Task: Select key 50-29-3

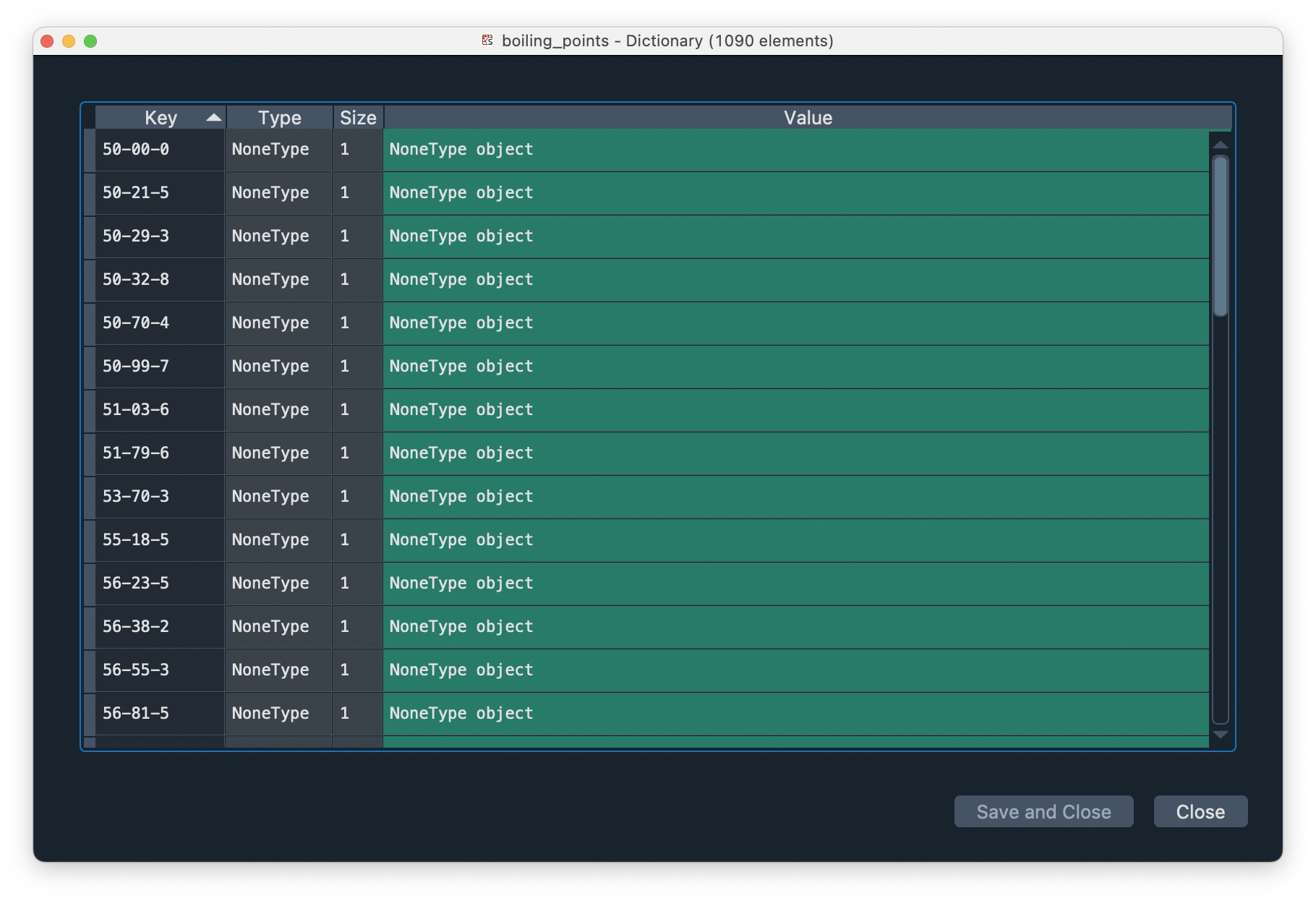Action: pyautogui.click(x=160, y=236)
